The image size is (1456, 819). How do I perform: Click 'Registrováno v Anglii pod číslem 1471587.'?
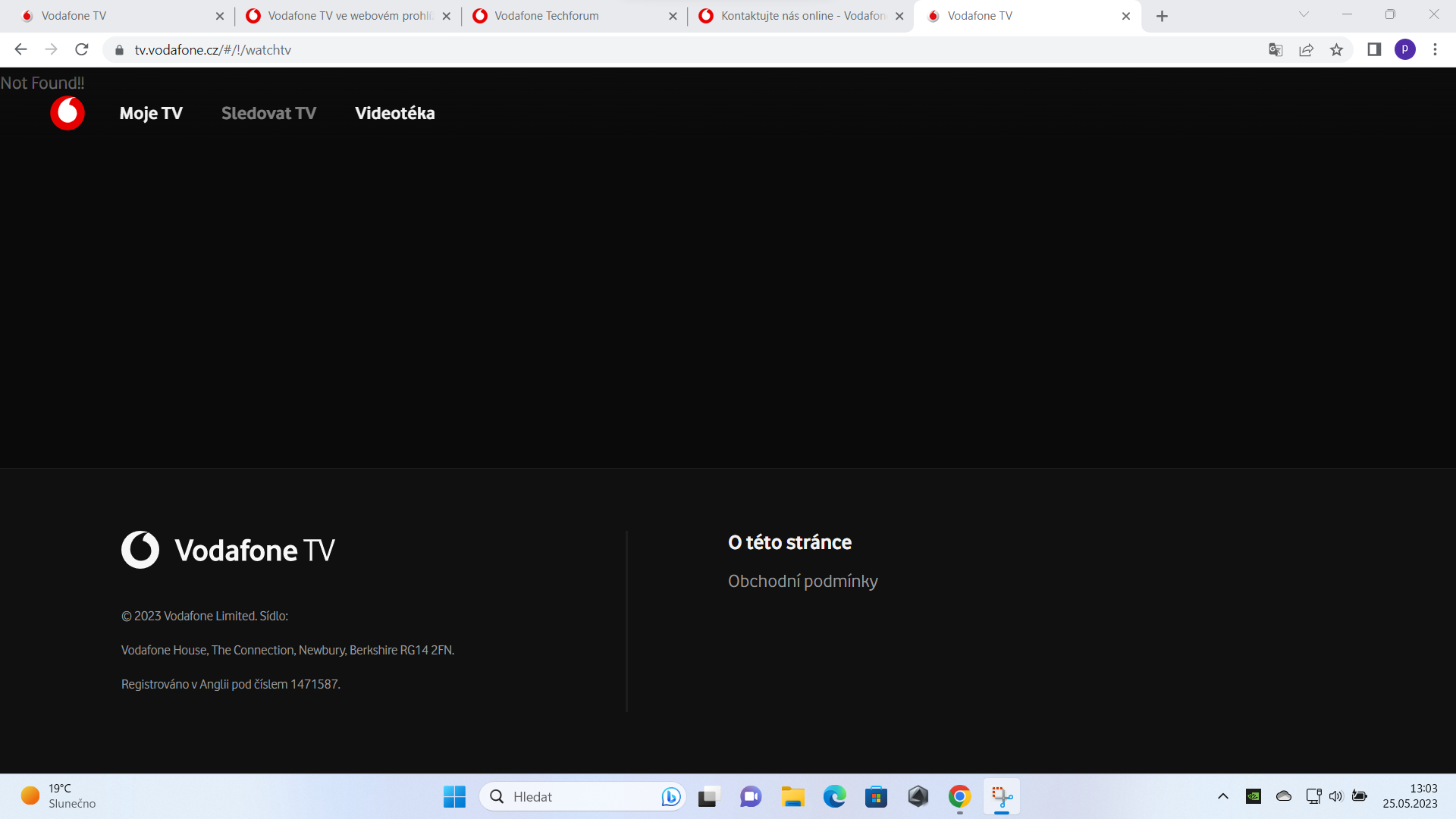(231, 684)
